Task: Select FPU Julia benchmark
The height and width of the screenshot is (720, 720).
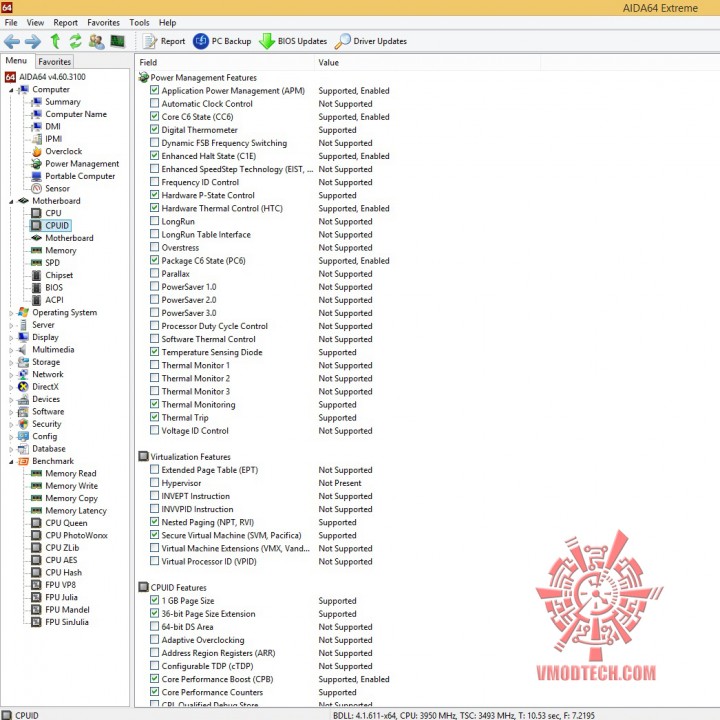Action: pyautogui.click(x=54, y=597)
